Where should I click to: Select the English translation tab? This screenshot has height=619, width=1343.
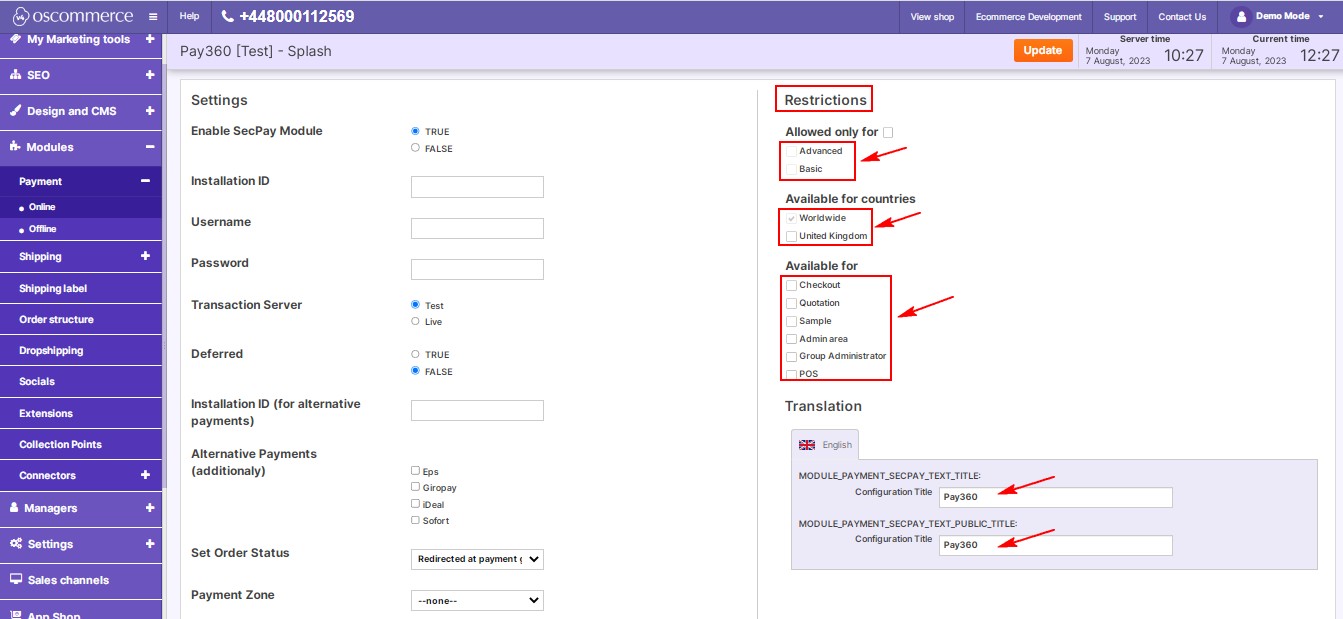825,445
